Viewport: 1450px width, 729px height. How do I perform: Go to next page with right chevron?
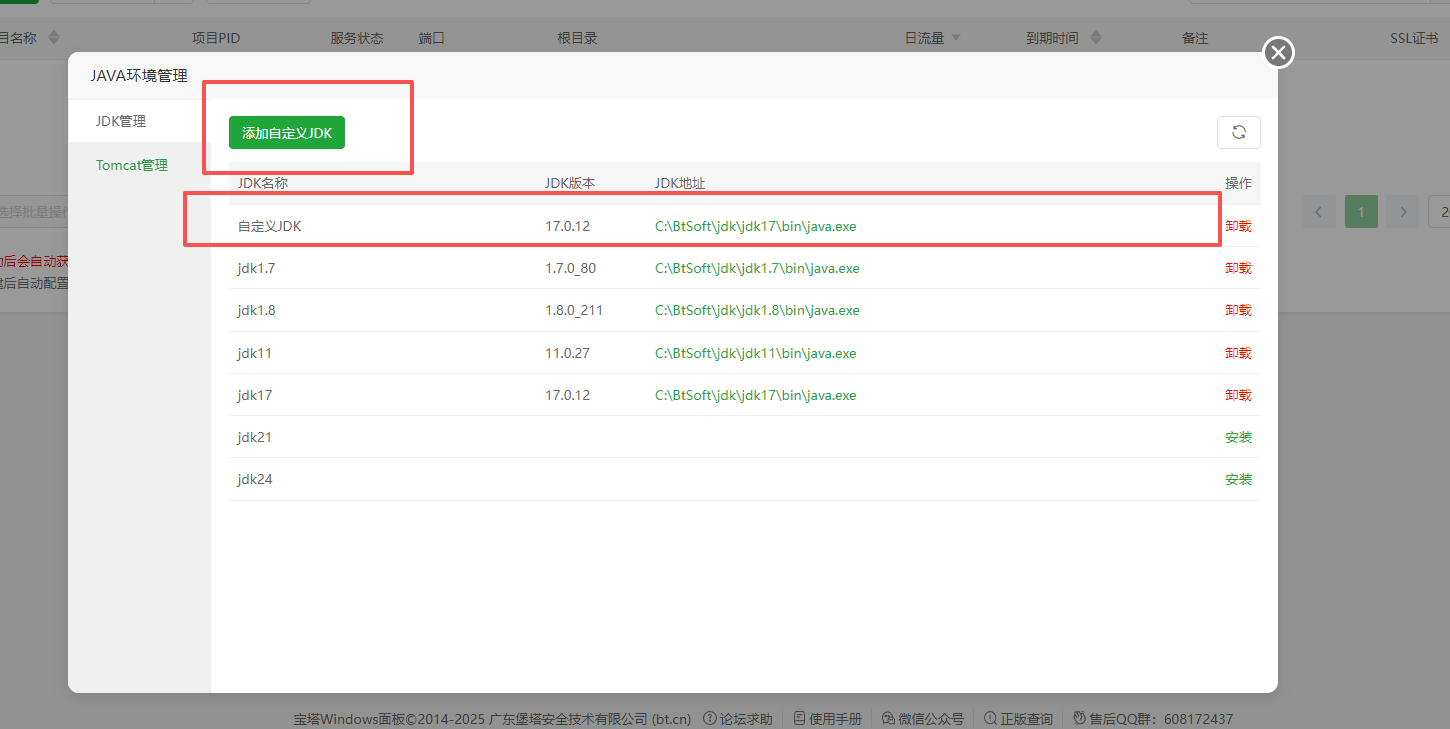pyautogui.click(x=1403, y=211)
